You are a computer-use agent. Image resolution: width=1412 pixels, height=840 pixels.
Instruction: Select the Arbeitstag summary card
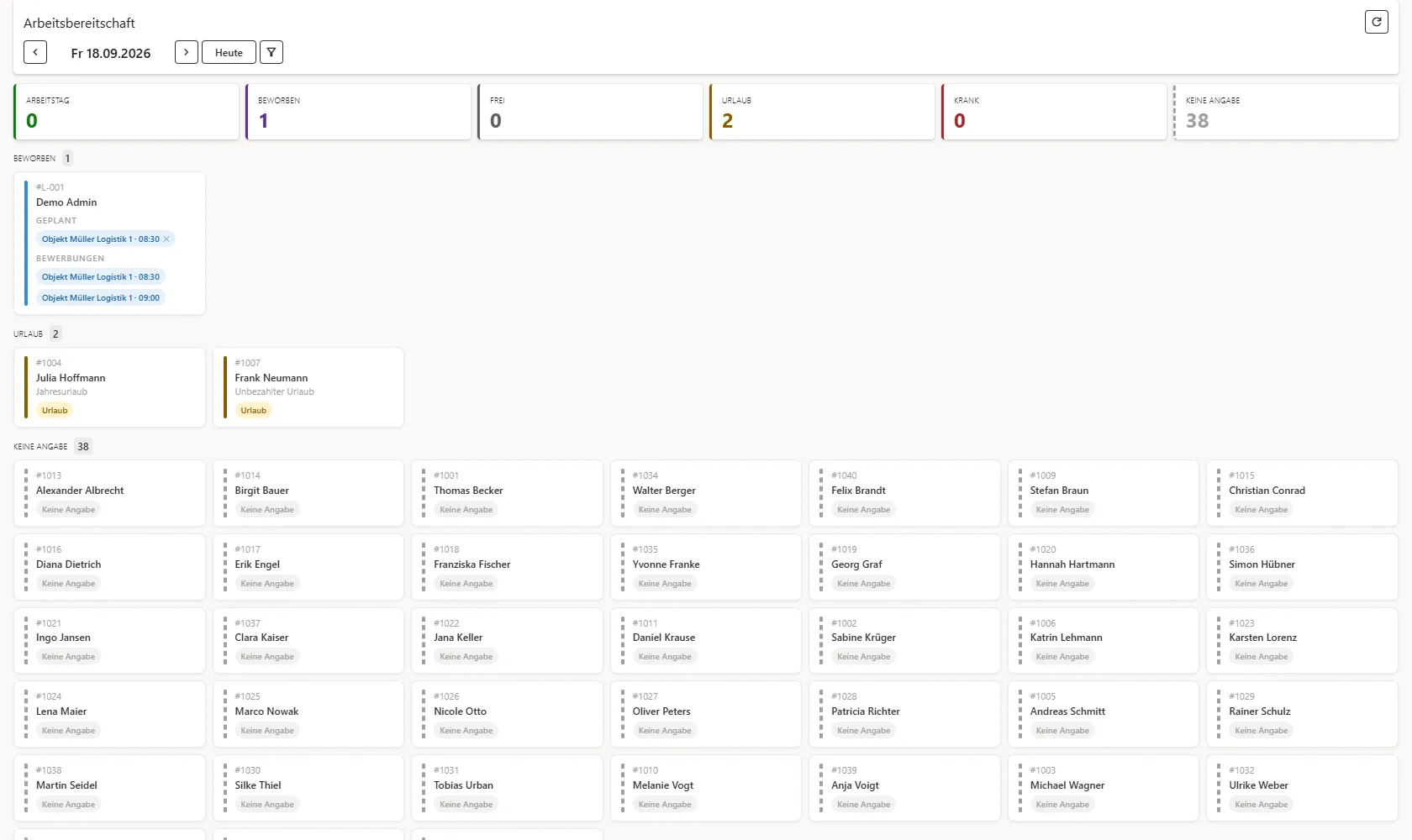pyautogui.click(x=126, y=112)
